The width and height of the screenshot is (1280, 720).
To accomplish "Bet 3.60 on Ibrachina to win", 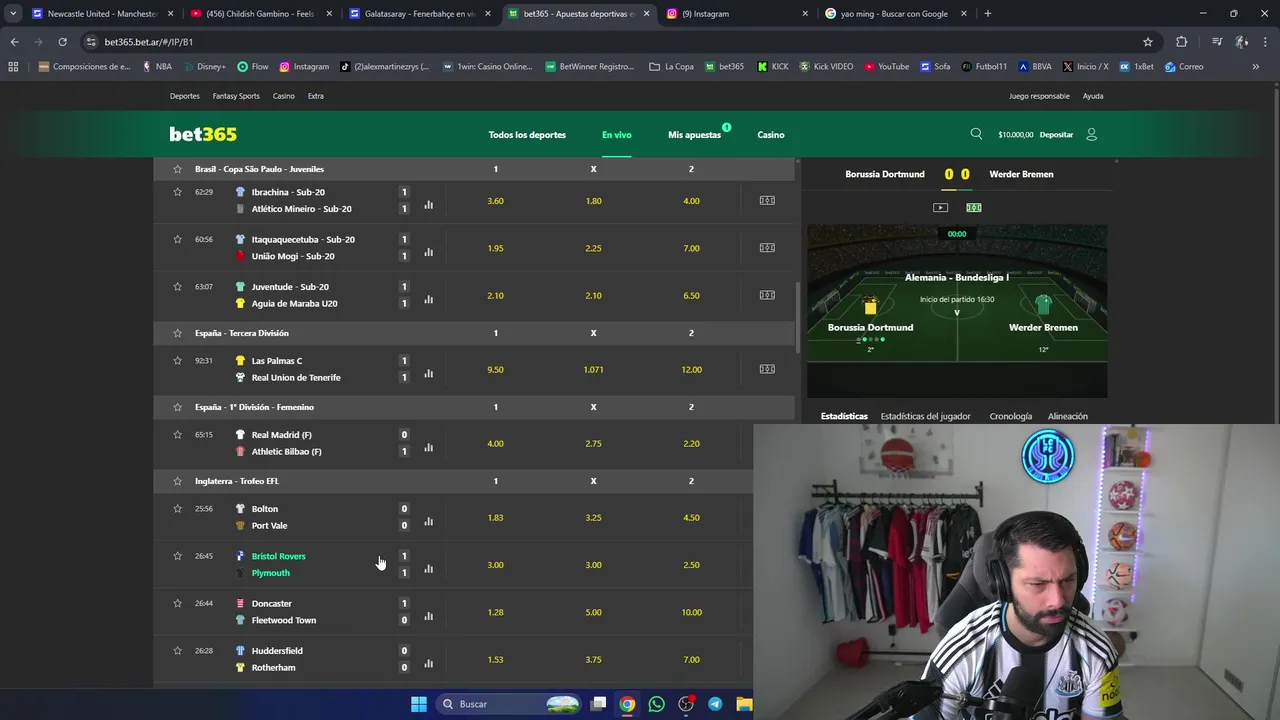I will [495, 201].
